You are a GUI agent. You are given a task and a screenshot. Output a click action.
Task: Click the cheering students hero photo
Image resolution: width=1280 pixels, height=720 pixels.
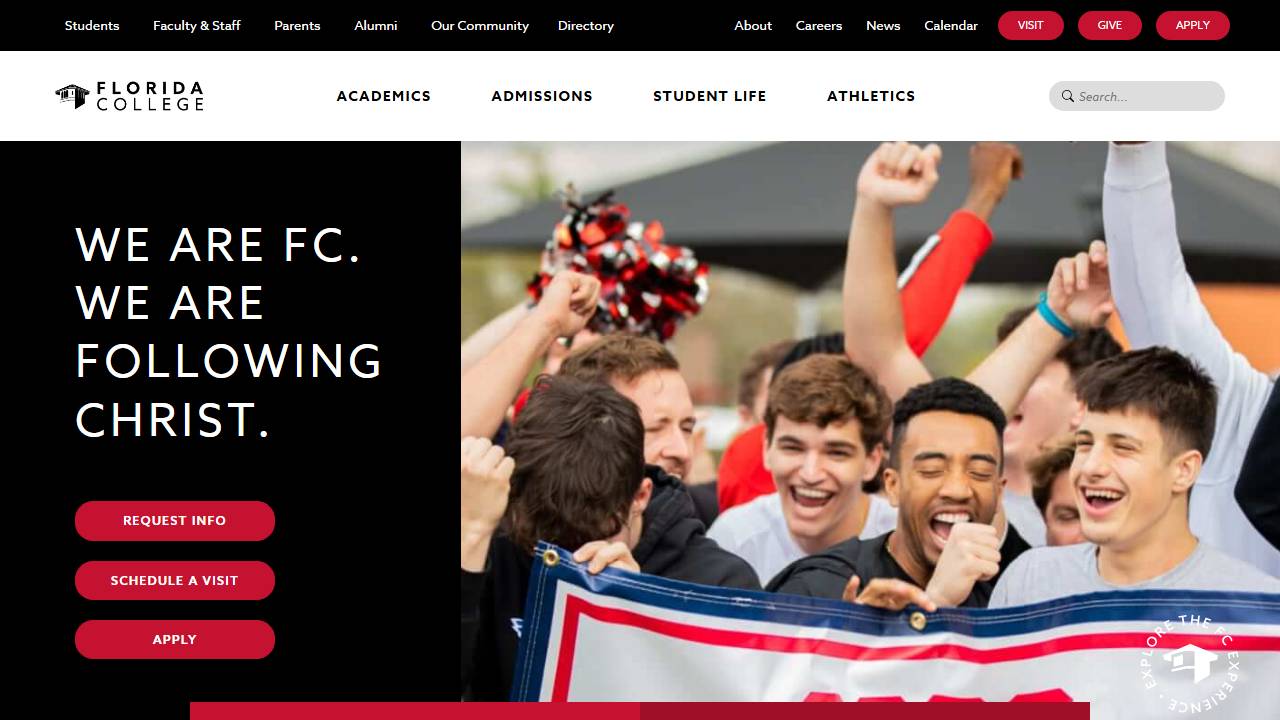870,421
